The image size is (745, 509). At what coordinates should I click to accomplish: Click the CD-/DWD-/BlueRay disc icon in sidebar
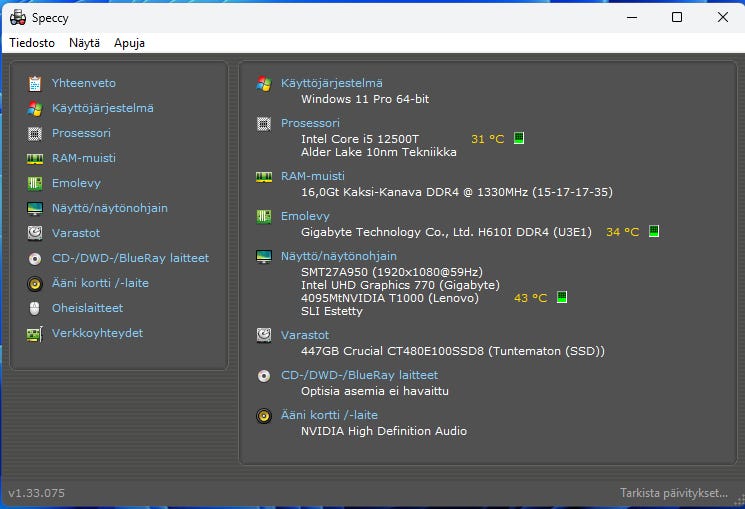(35, 259)
